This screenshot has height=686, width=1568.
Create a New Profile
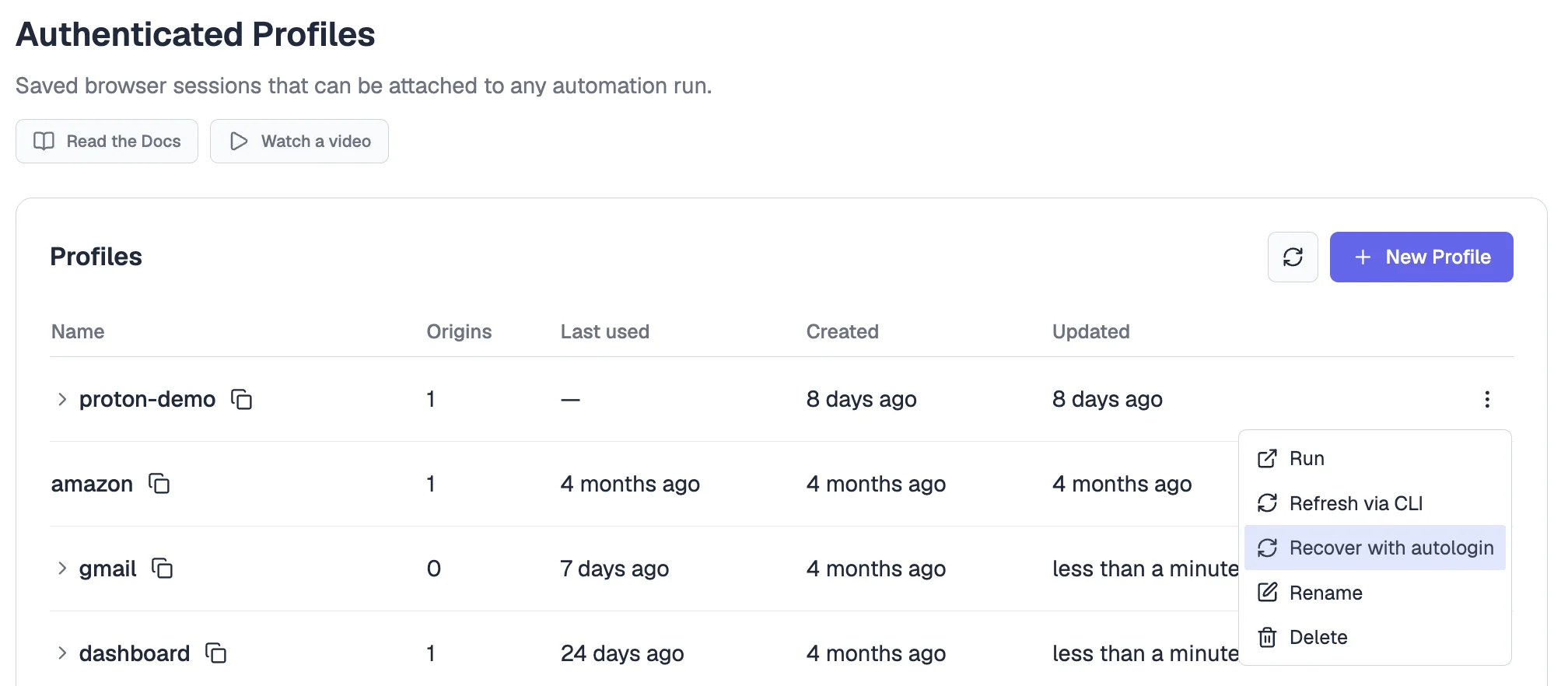click(x=1422, y=257)
